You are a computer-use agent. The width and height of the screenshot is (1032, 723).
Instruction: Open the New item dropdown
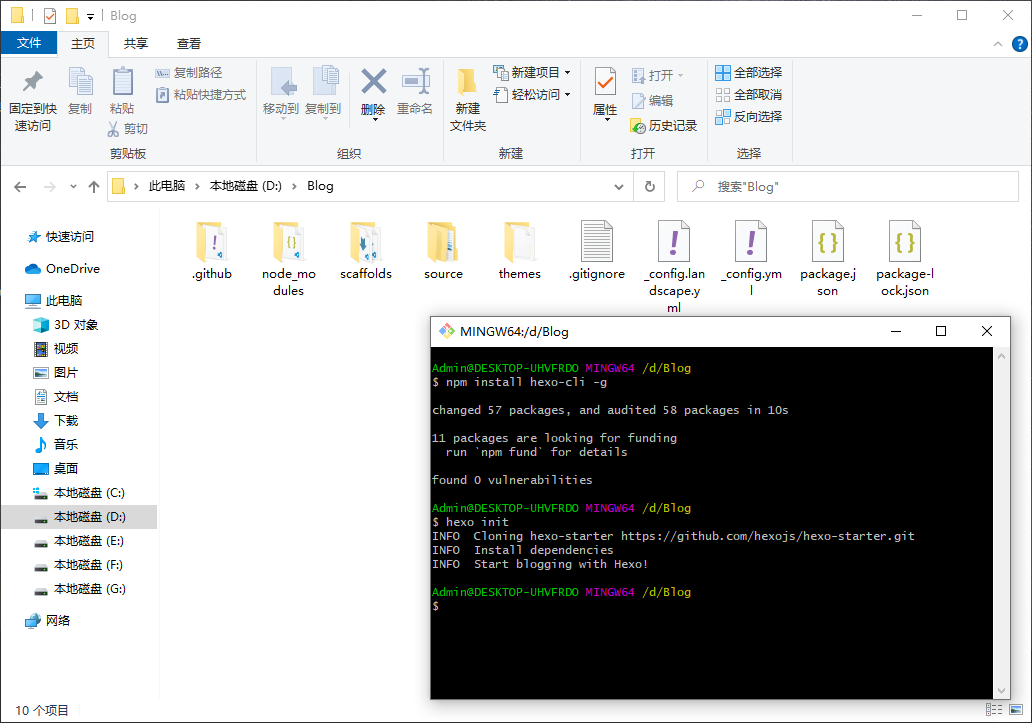532,72
